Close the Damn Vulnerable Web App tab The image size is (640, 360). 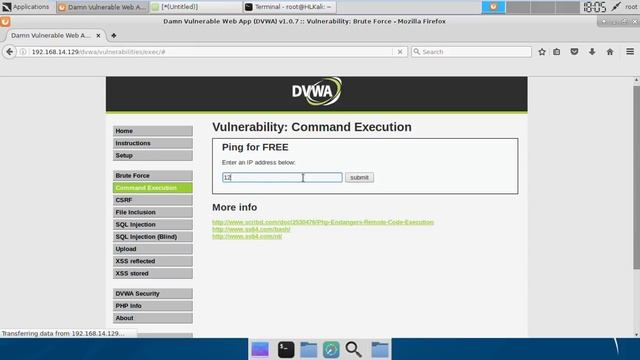pos(98,36)
